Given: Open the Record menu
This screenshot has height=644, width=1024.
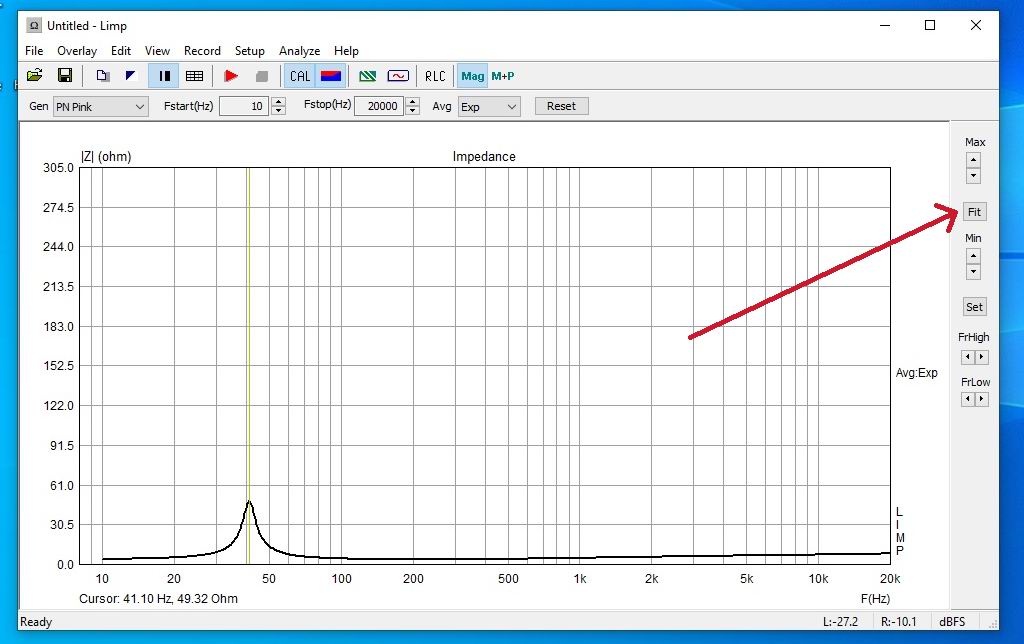Looking at the screenshot, I should 202,51.
